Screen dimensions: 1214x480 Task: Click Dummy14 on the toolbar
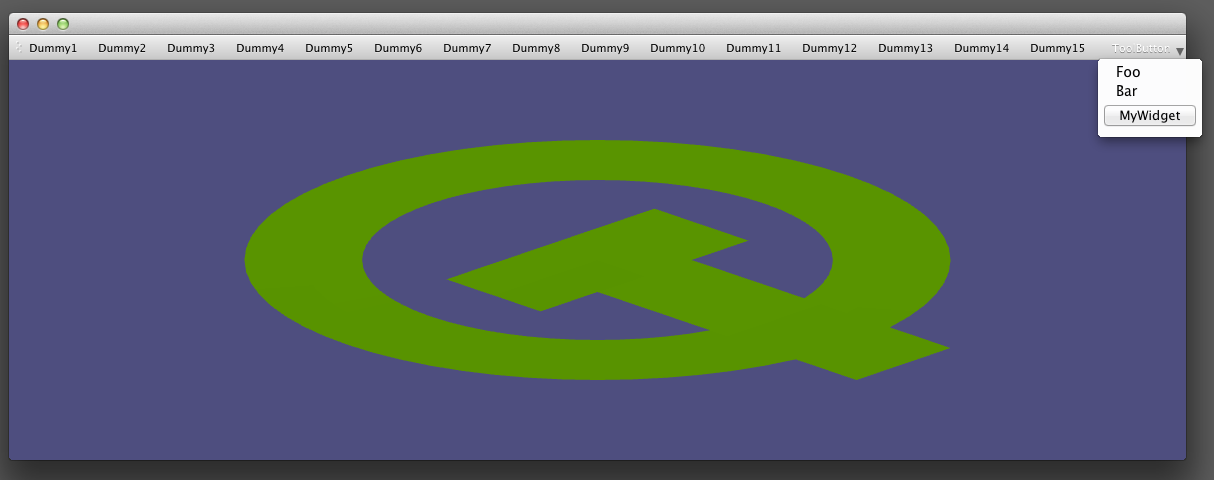982,48
